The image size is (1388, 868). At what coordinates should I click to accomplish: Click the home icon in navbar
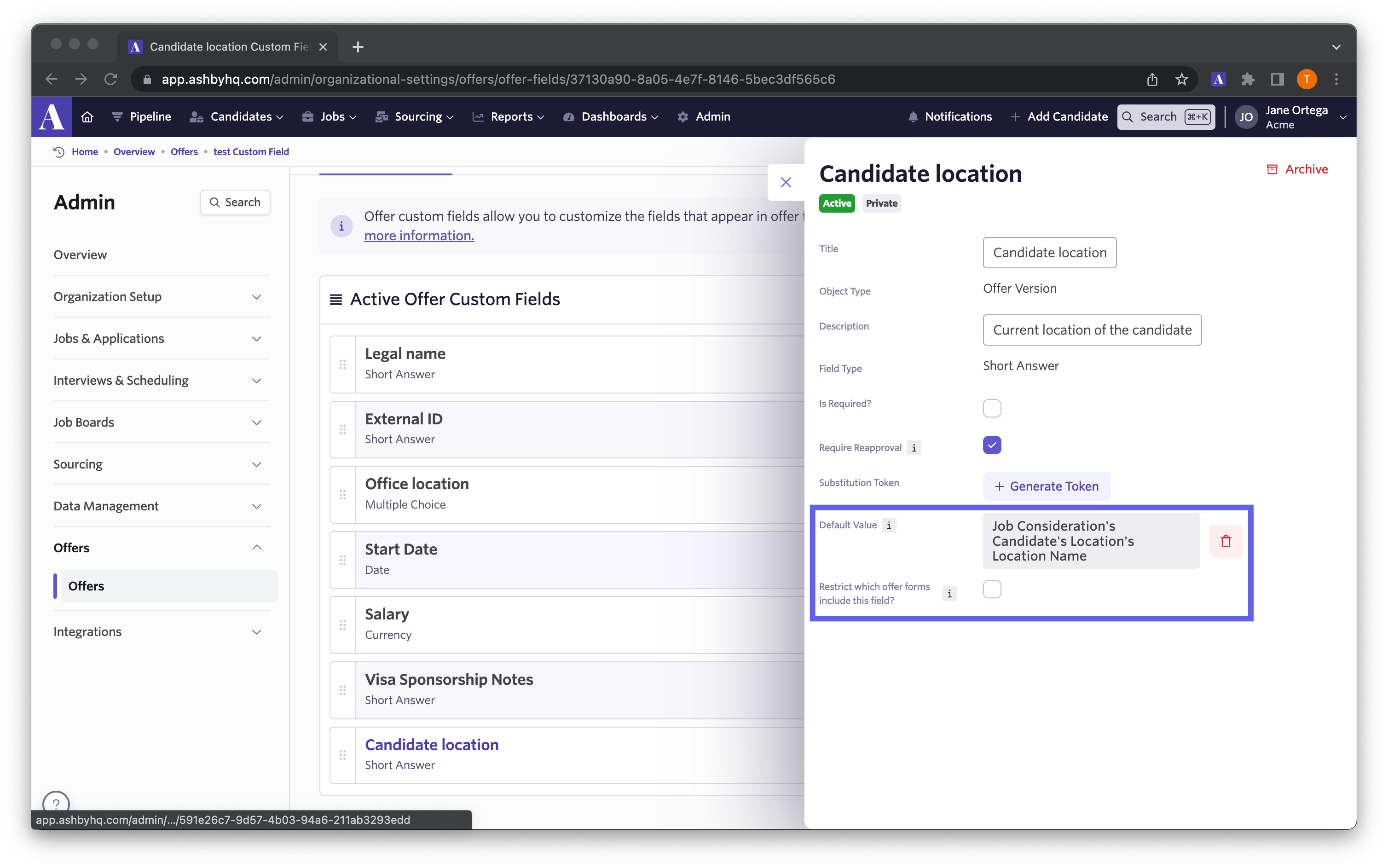pos(87,116)
